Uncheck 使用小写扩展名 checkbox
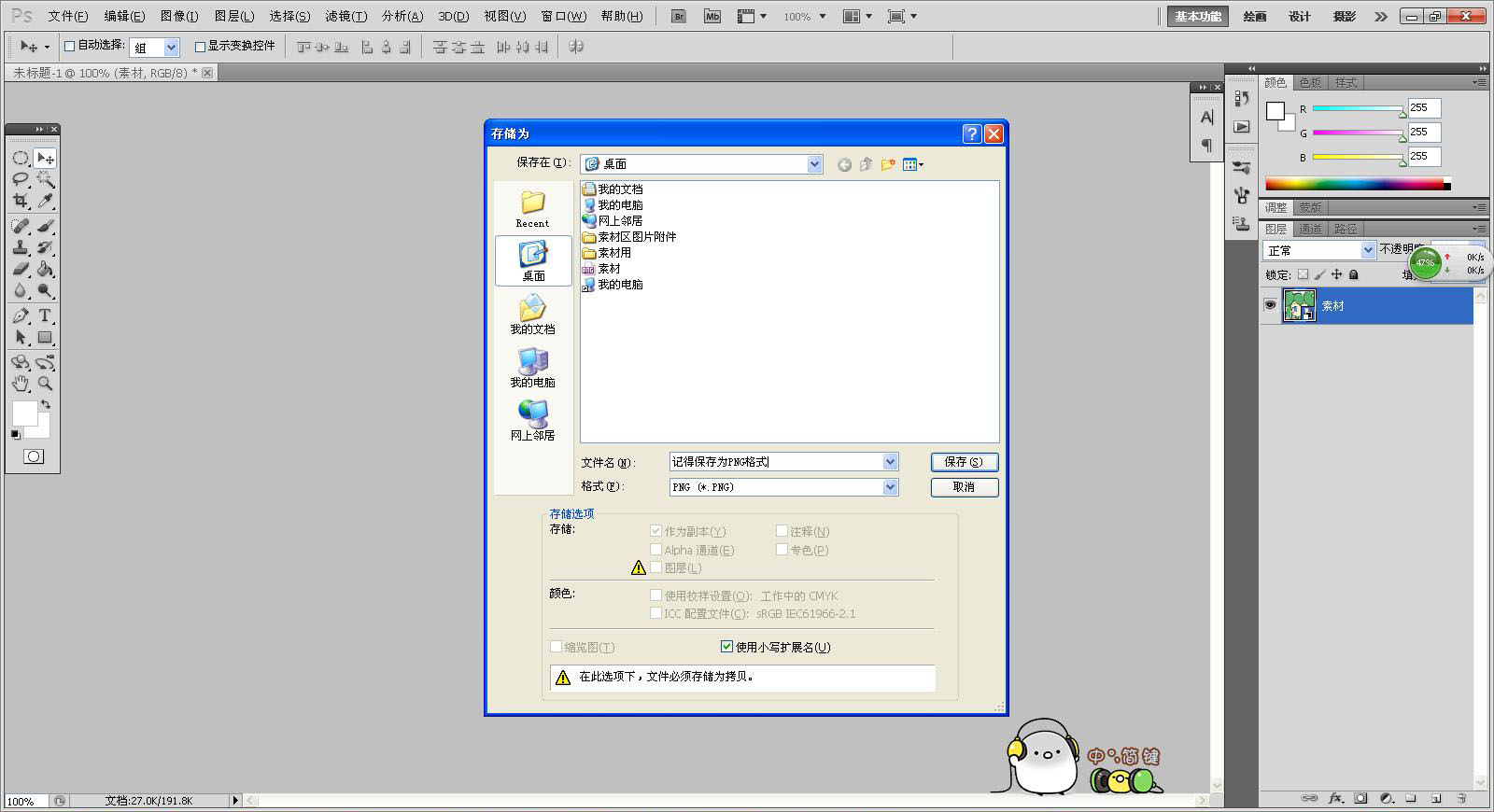This screenshot has height=812, width=1494. [727, 647]
